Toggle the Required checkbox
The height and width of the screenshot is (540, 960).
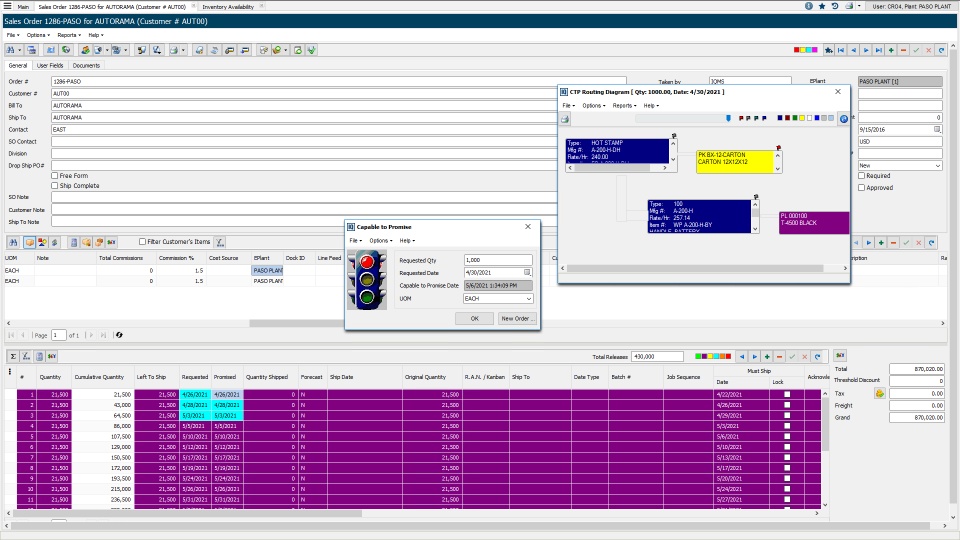point(861,176)
